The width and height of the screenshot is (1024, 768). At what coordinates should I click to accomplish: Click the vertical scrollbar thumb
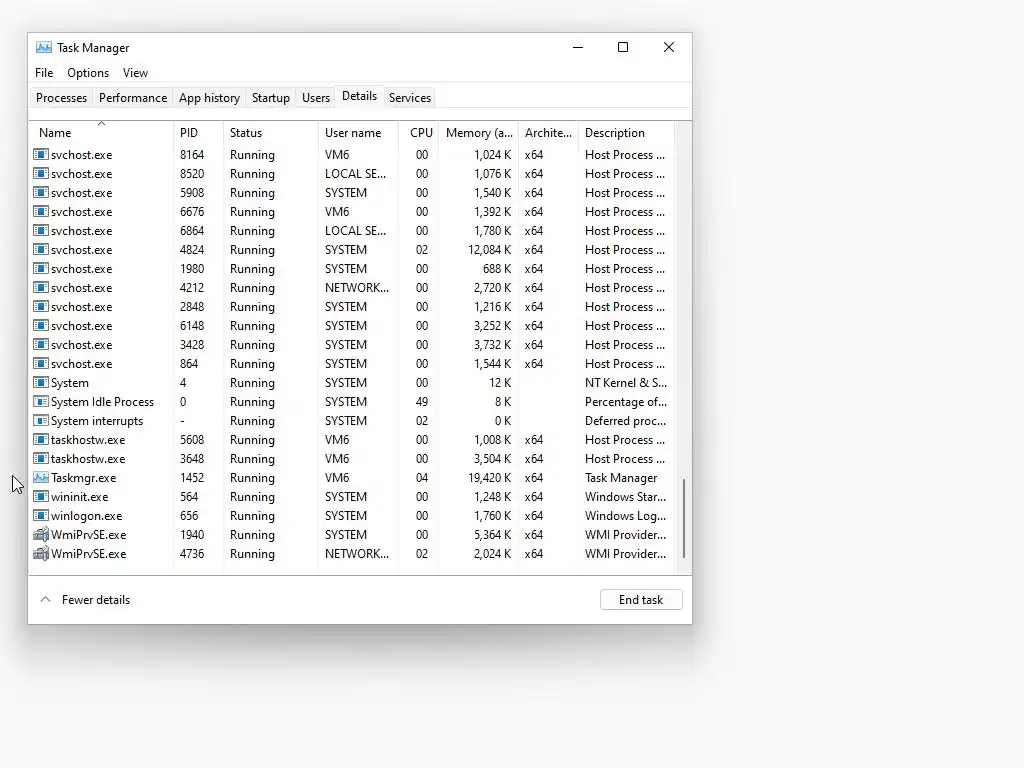(684, 518)
